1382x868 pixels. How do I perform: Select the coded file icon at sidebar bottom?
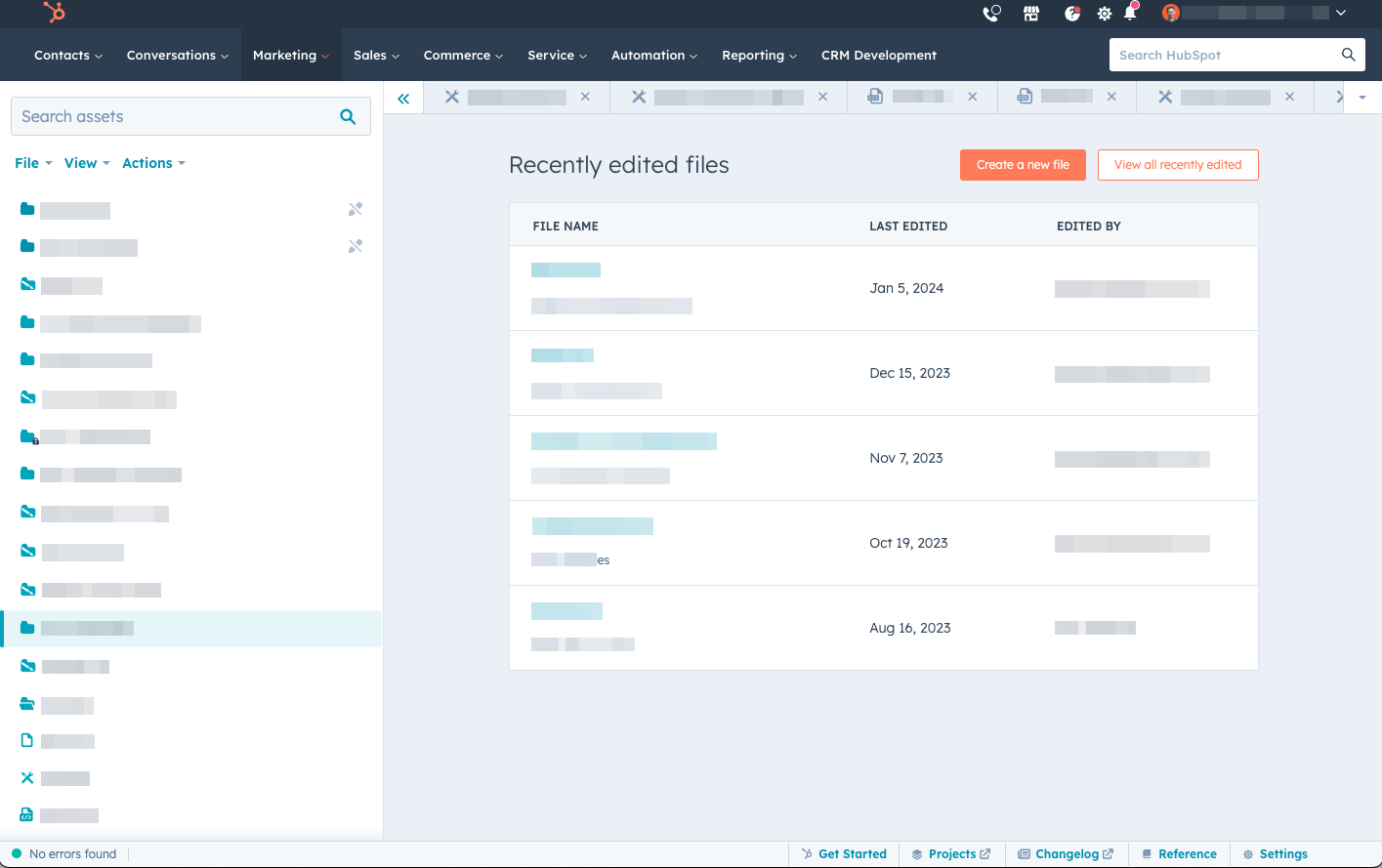tap(26, 815)
